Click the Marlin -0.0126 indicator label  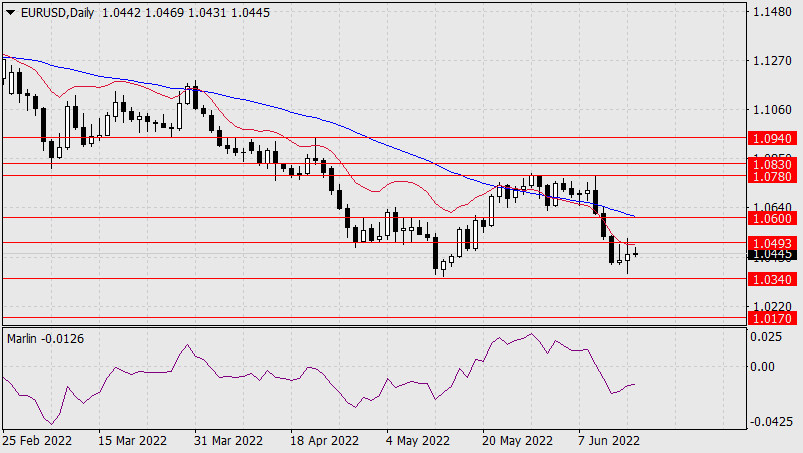click(46, 339)
